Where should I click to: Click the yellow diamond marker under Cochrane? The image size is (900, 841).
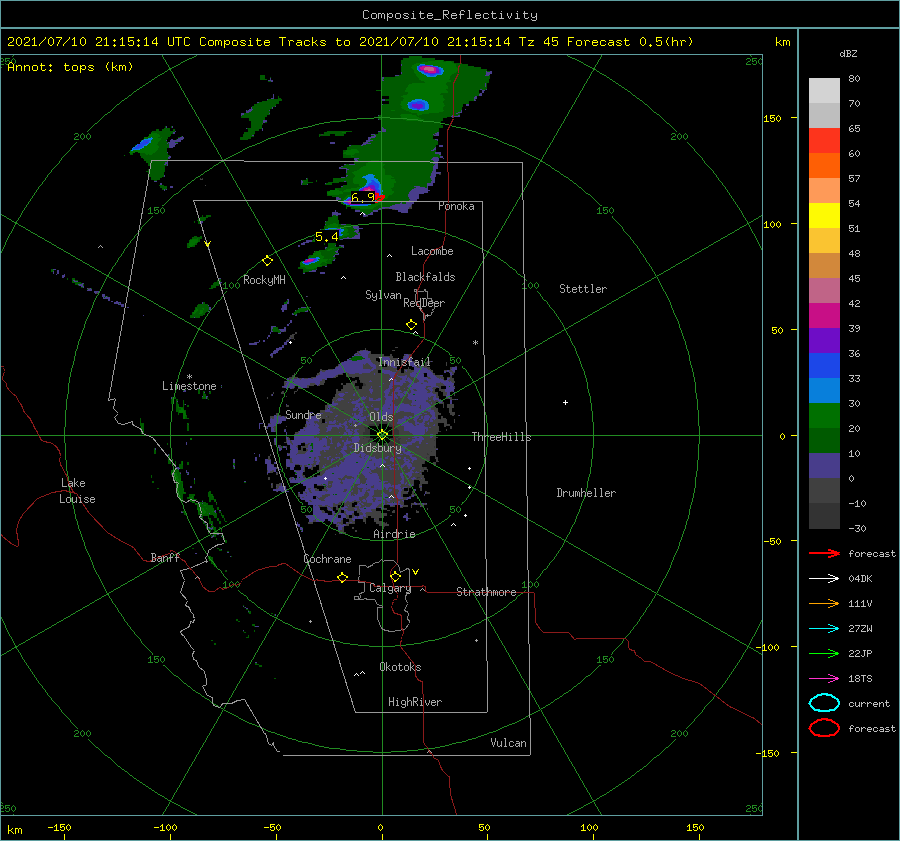342,578
